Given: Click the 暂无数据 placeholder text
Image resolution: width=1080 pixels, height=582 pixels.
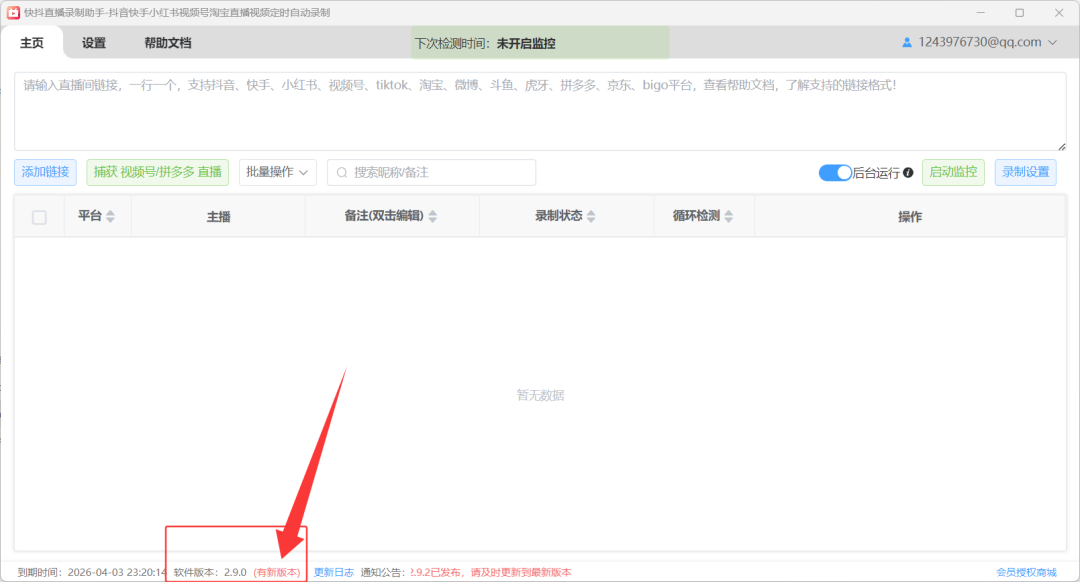Looking at the screenshot, I should pyautogui.click(x=541, y=395).
